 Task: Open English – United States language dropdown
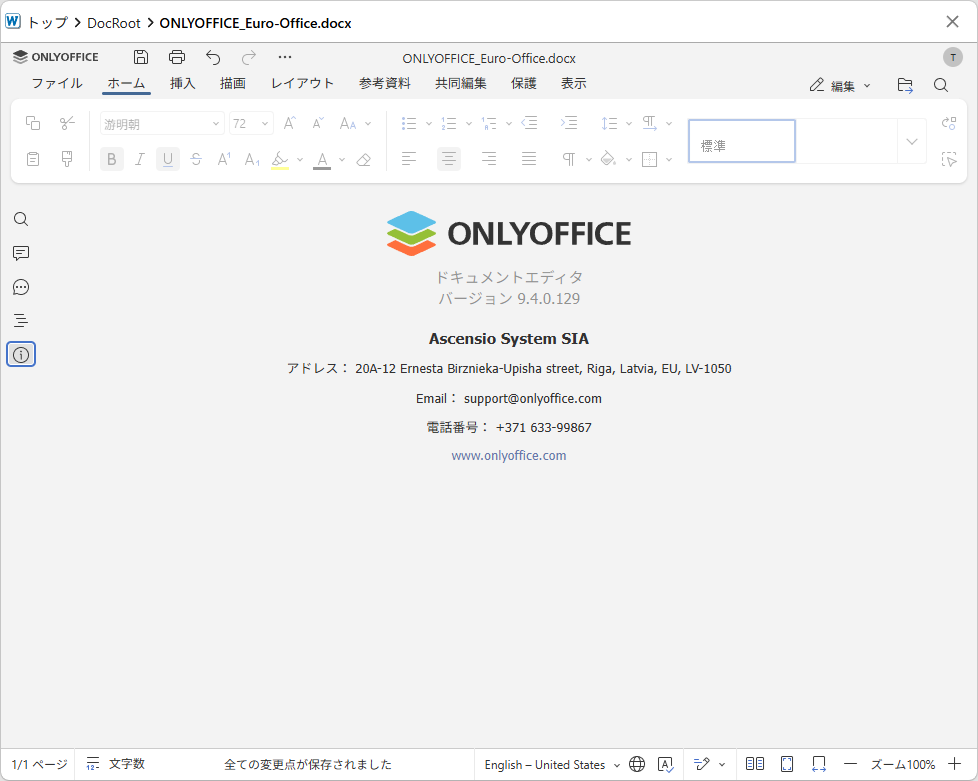pyautogui.click(x=552, y=765)
